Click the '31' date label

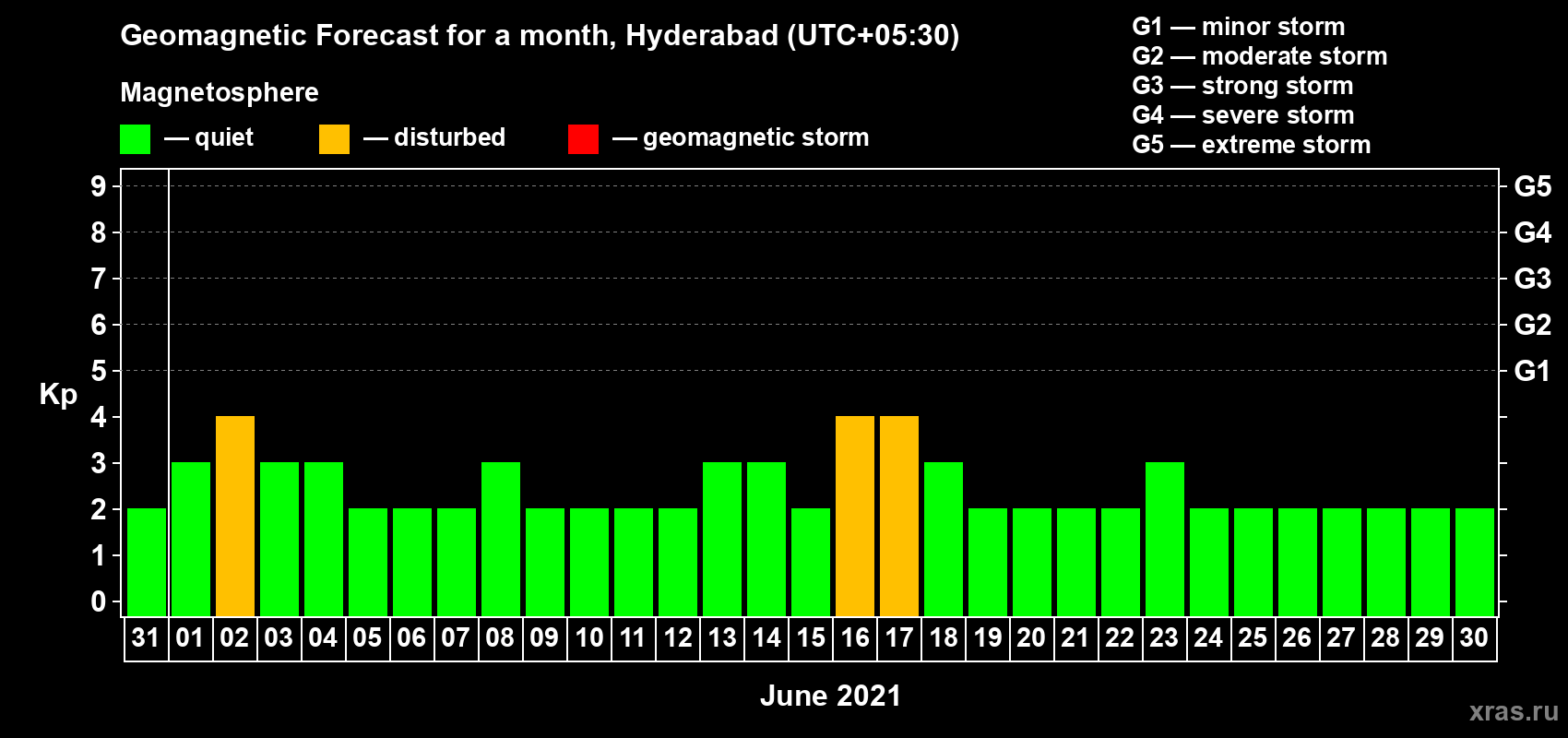pos(146,637)
